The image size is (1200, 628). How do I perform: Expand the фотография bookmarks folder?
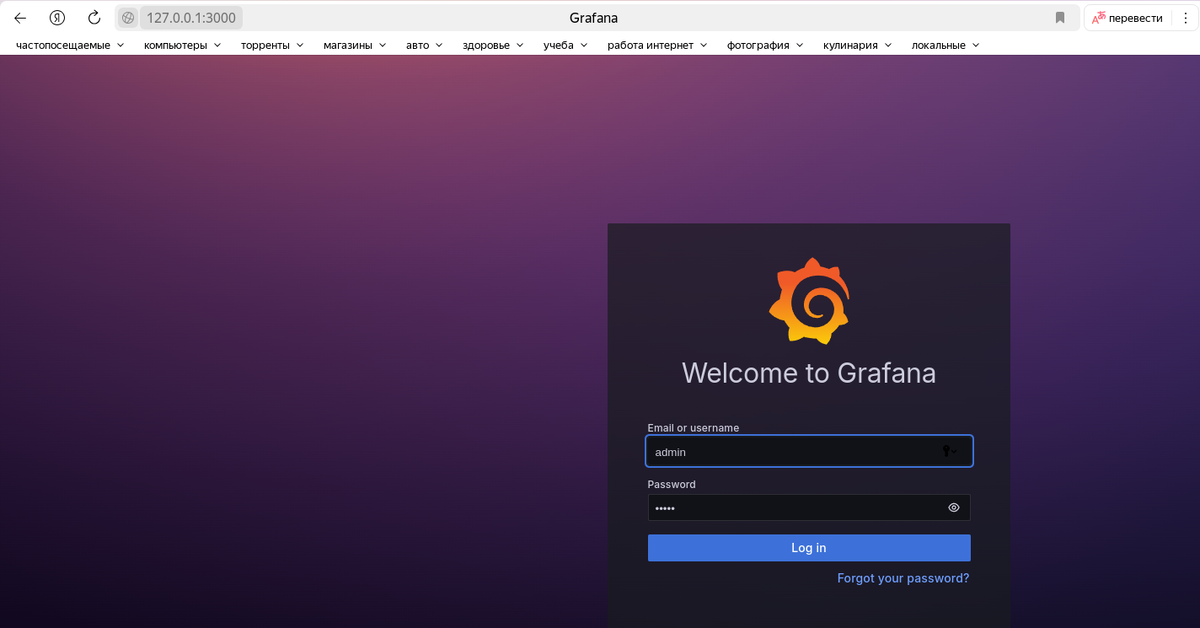coord(766,45)
